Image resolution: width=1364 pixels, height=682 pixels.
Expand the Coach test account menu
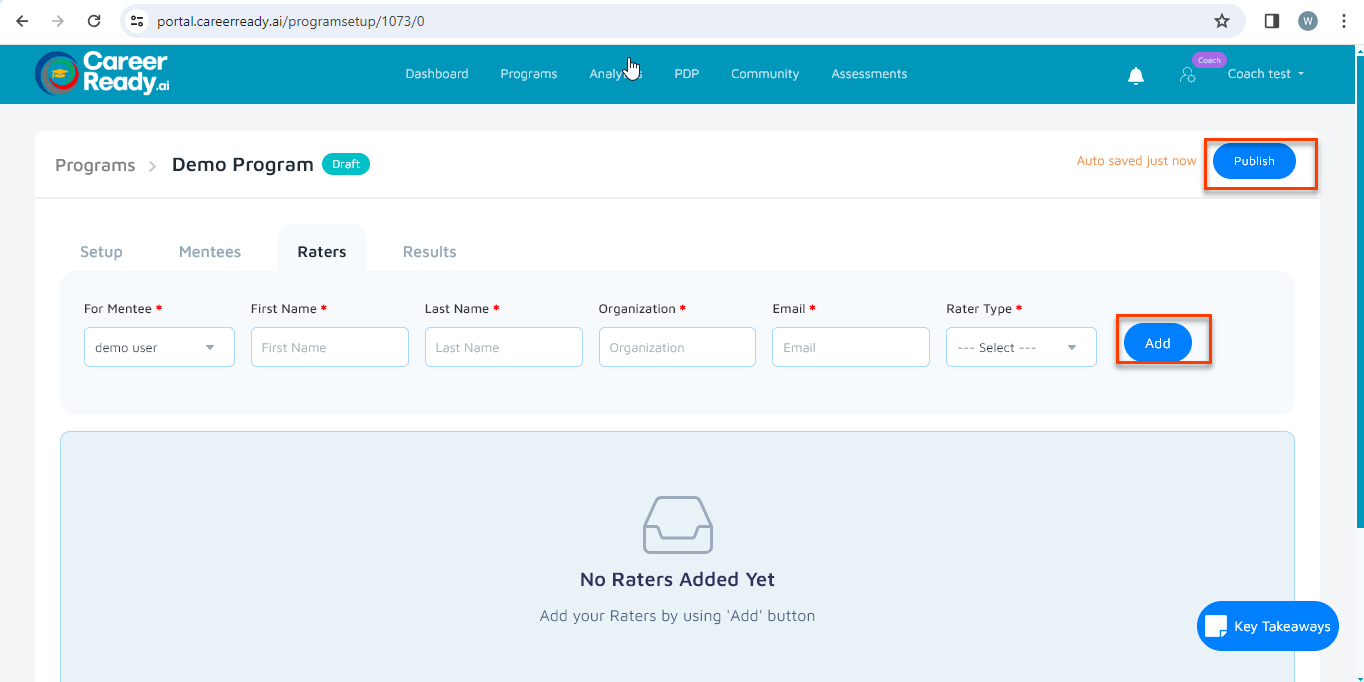(1265, 74)
